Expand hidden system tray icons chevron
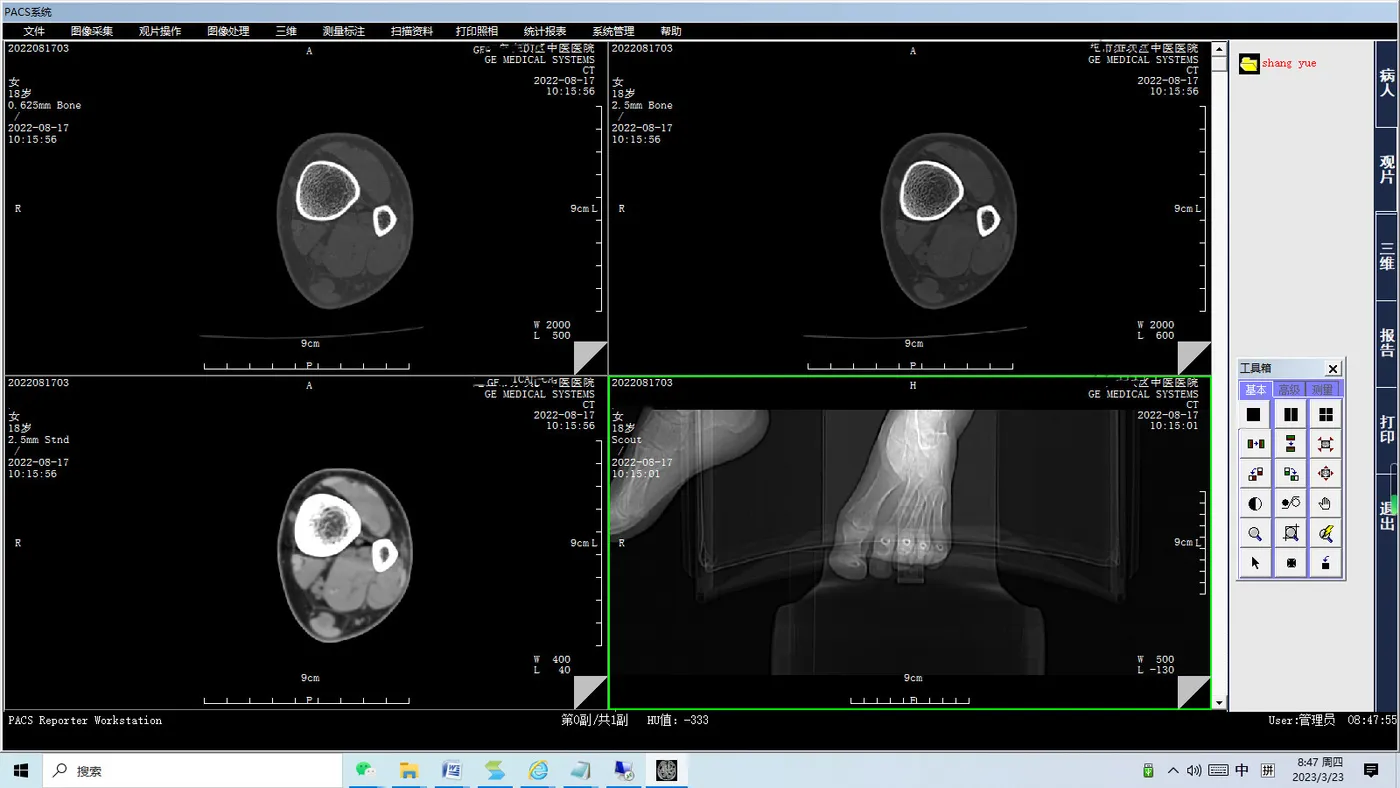The height and width of the screenshot is (788, 1400). [1173, 771]
